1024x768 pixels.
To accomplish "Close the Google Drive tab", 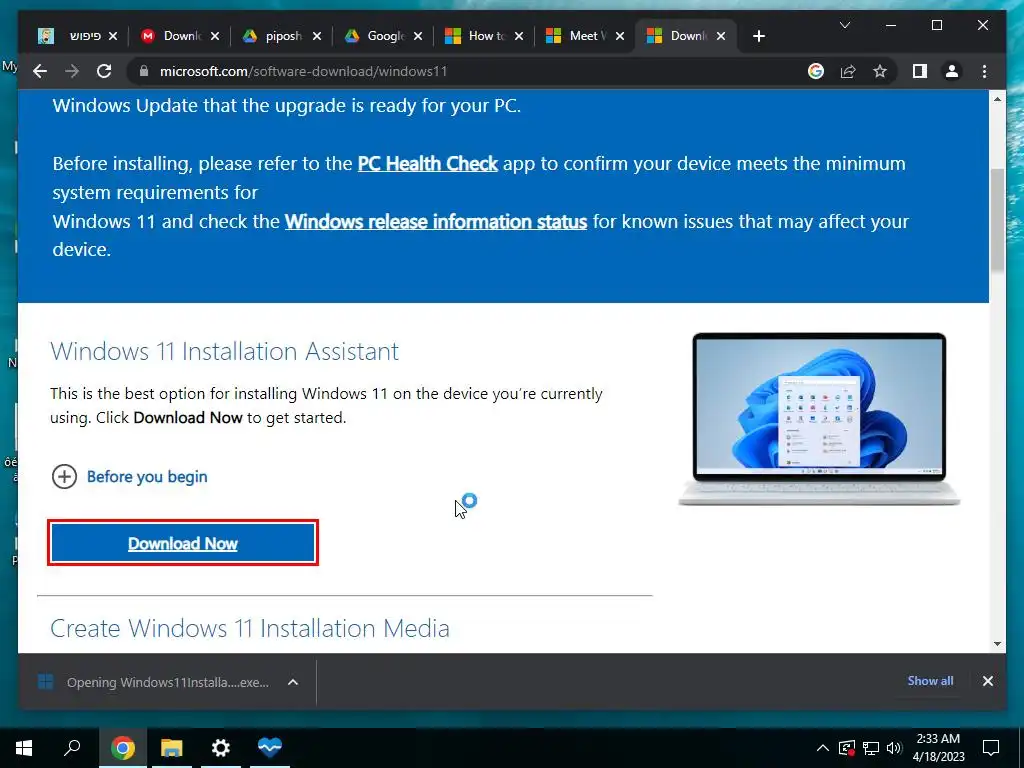I will click(418, 36).
